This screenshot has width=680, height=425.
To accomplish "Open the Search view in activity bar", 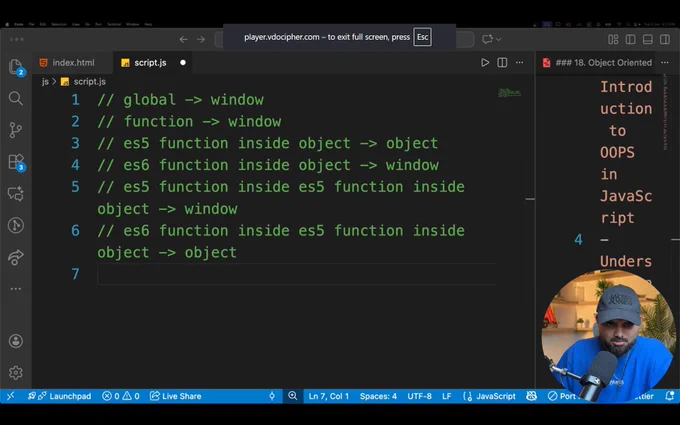I will point(16,98).
